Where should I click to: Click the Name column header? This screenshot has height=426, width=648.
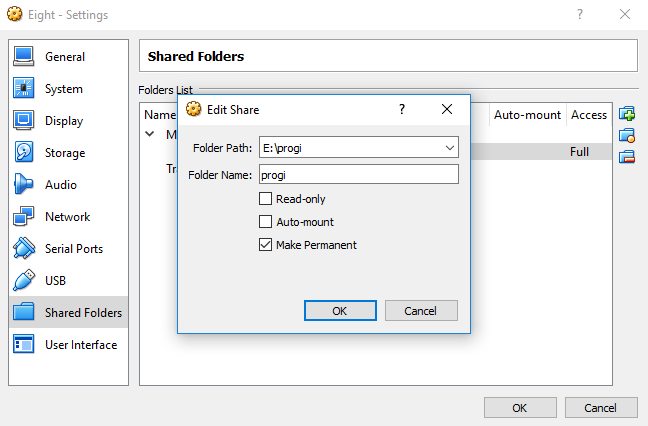click(160, 115)
